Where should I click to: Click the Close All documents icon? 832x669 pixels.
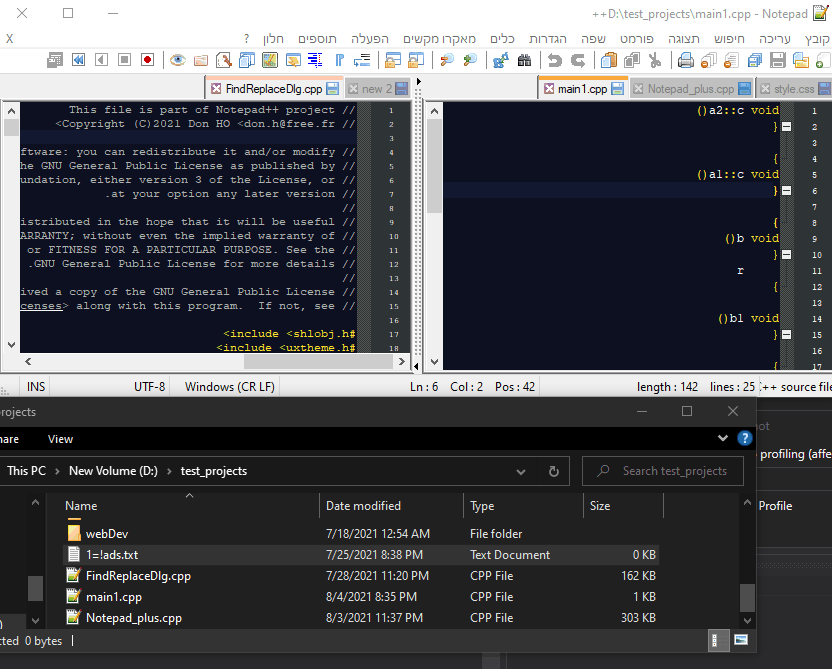coord(708,60)
